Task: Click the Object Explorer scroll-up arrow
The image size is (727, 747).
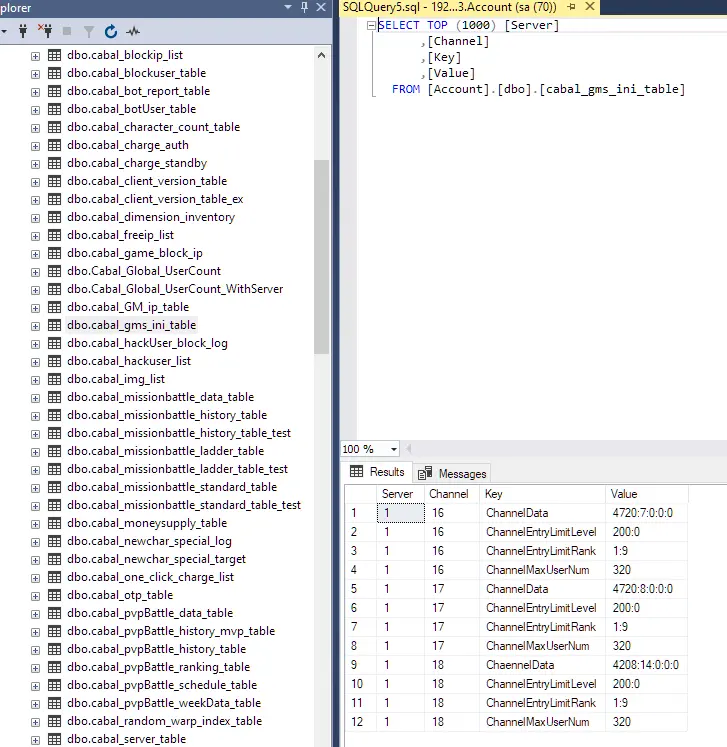Action: 322,55
